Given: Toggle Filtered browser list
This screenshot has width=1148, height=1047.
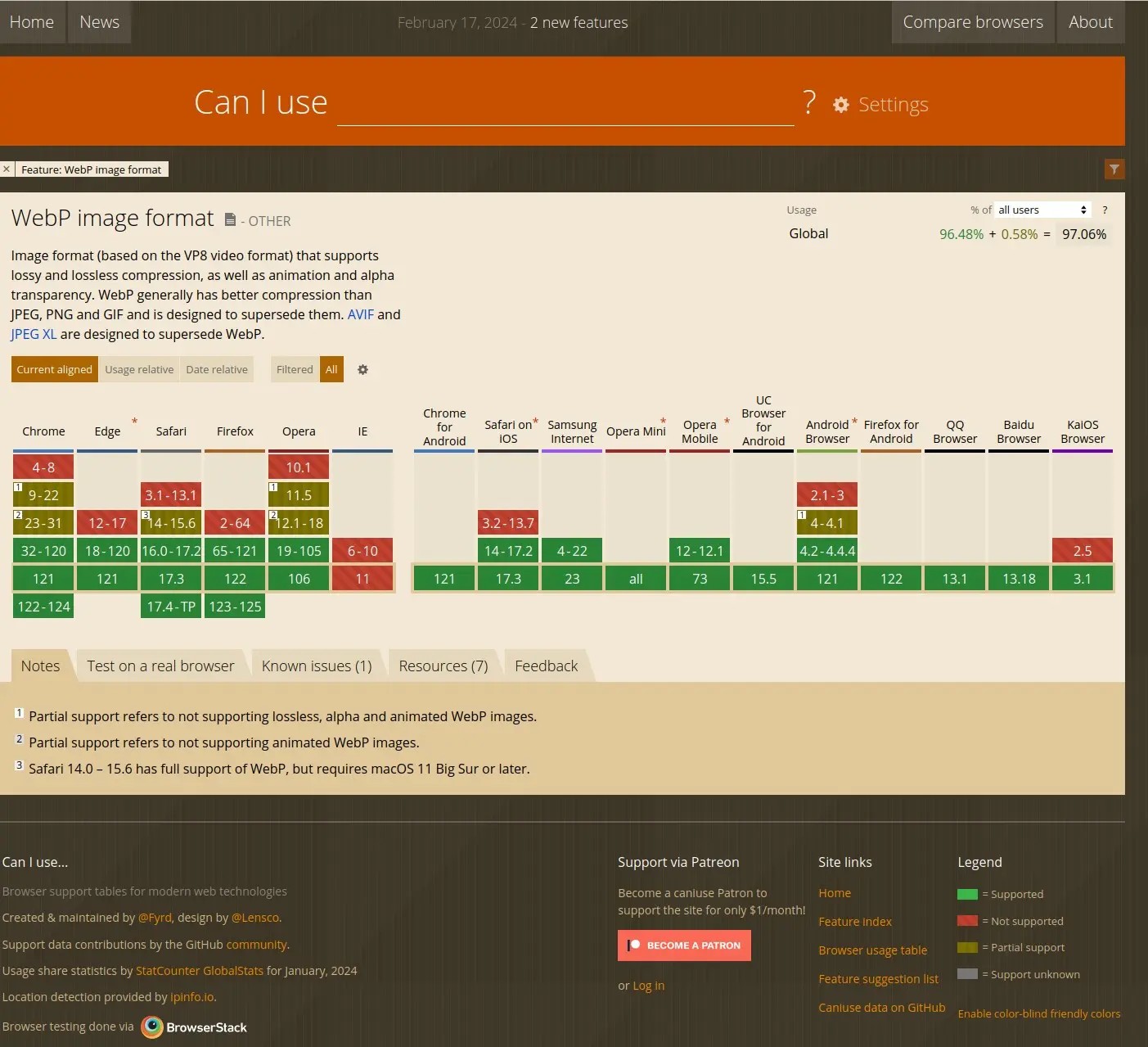Looking at the screenshot, I should coord(295,370).
